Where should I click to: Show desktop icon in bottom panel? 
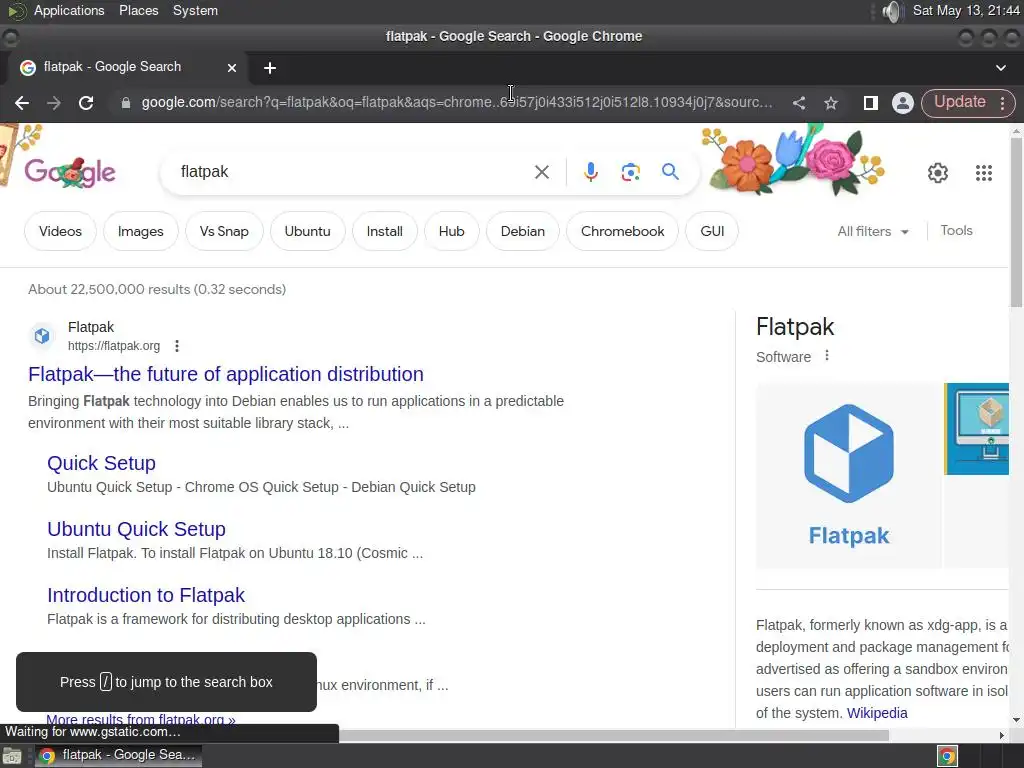tap(12, 756)
